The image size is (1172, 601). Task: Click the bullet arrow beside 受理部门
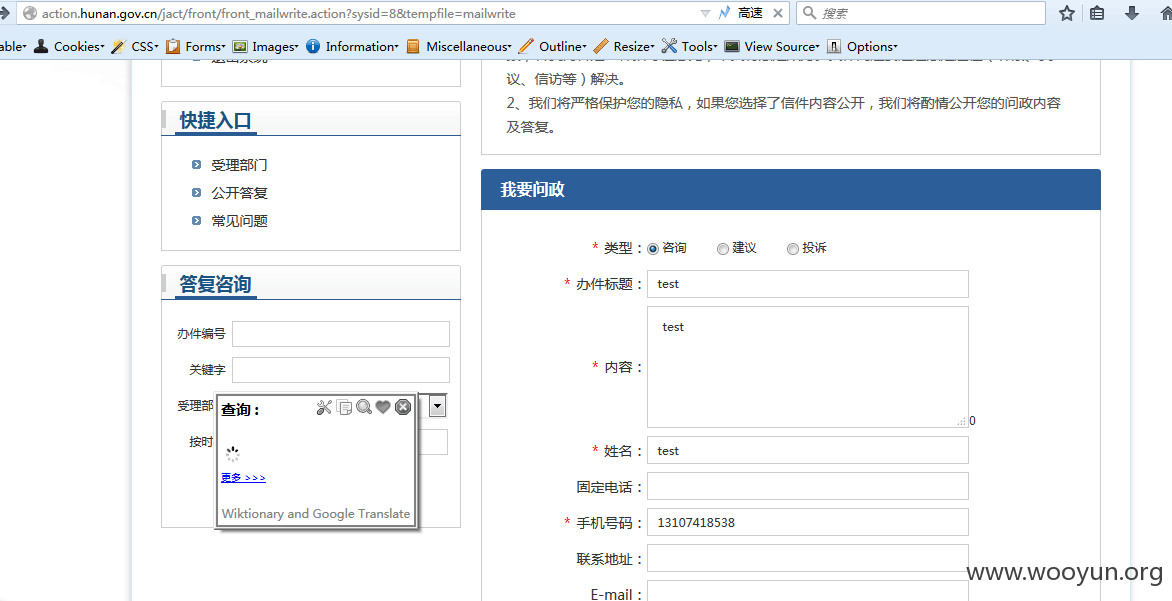click(x=197, y=164)
